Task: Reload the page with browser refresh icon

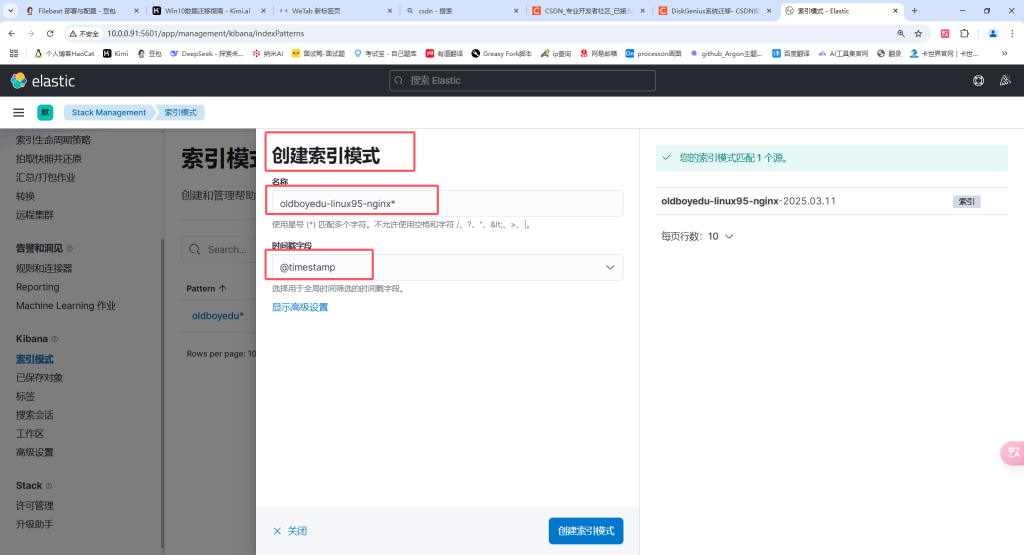Action: point(54,33)
